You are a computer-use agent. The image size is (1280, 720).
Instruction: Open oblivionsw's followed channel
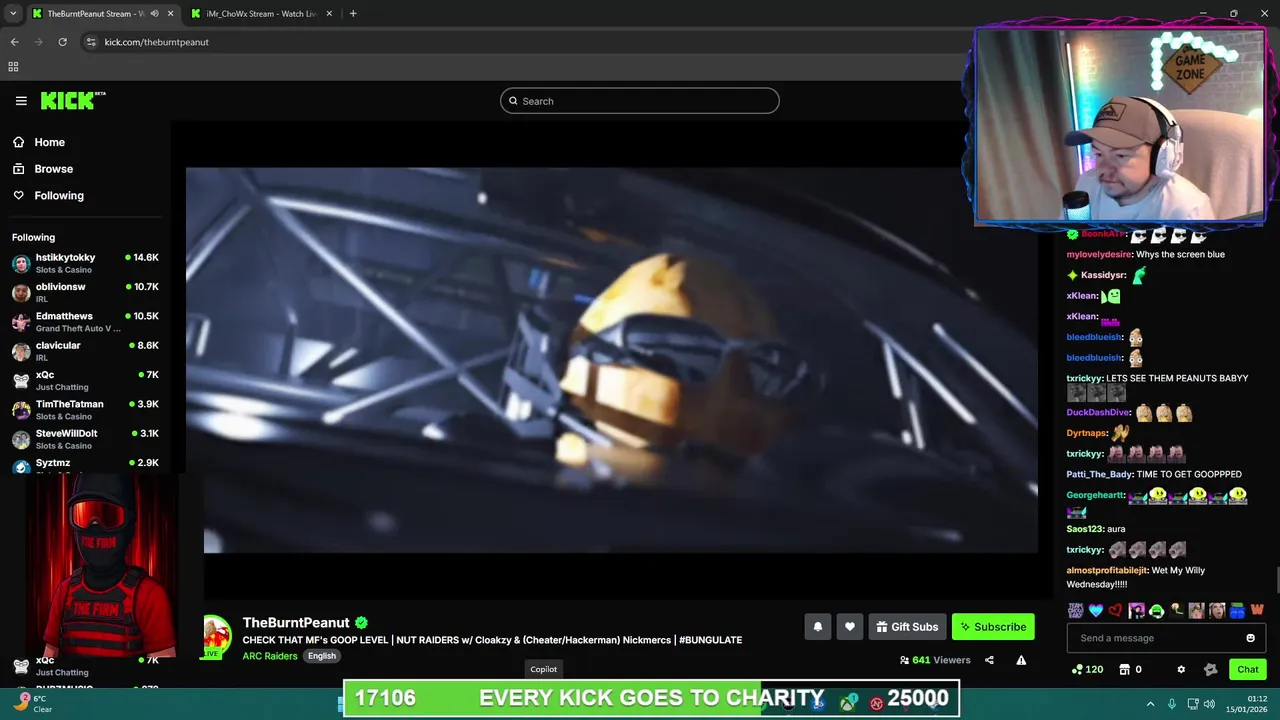tap(85, 292)
